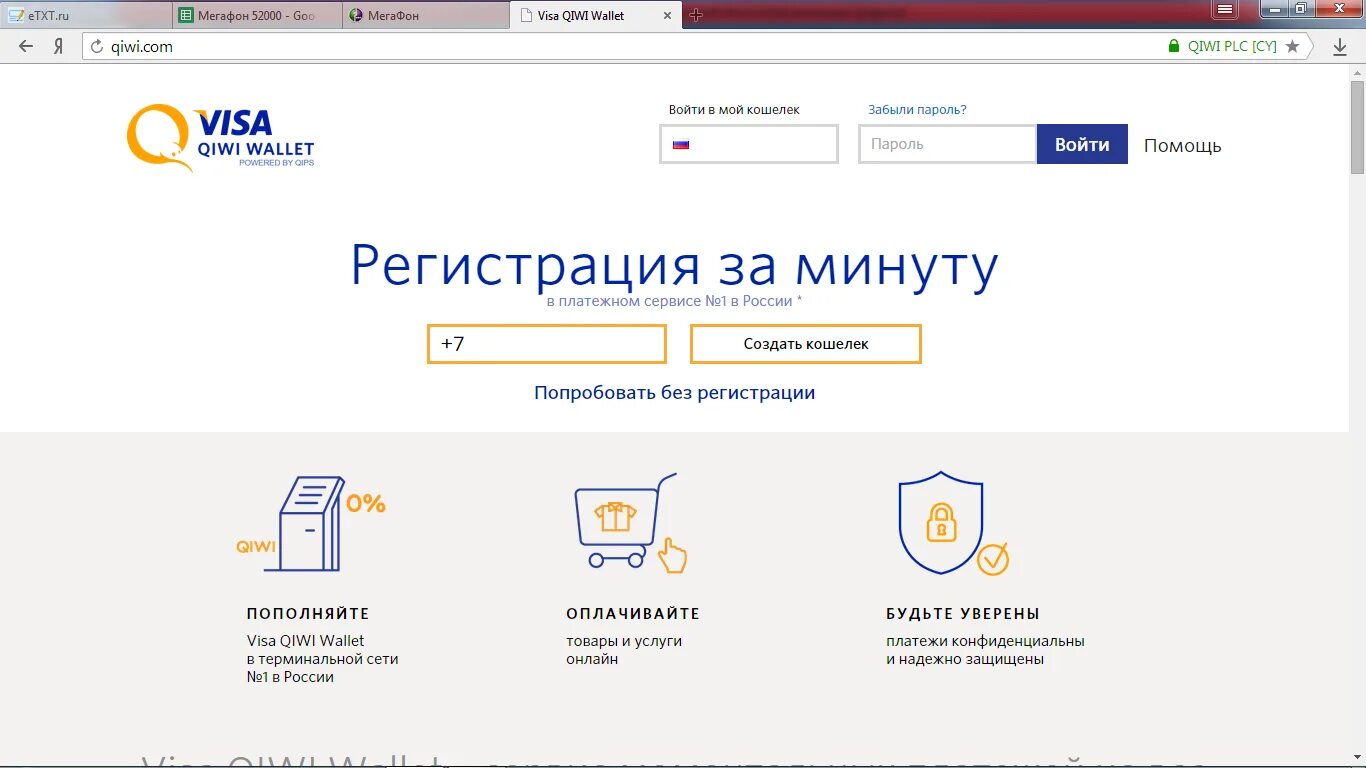Focus the Пароль password field
This screenshot has width=1366, height=768.
click(947, 144)
